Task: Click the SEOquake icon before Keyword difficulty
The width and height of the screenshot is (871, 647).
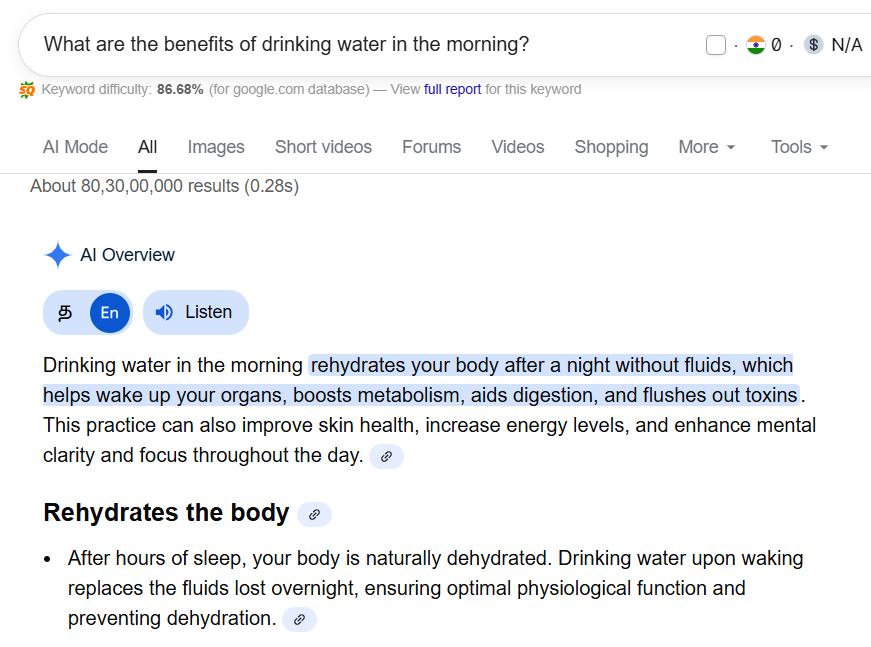Action: (x=27, y=90)
